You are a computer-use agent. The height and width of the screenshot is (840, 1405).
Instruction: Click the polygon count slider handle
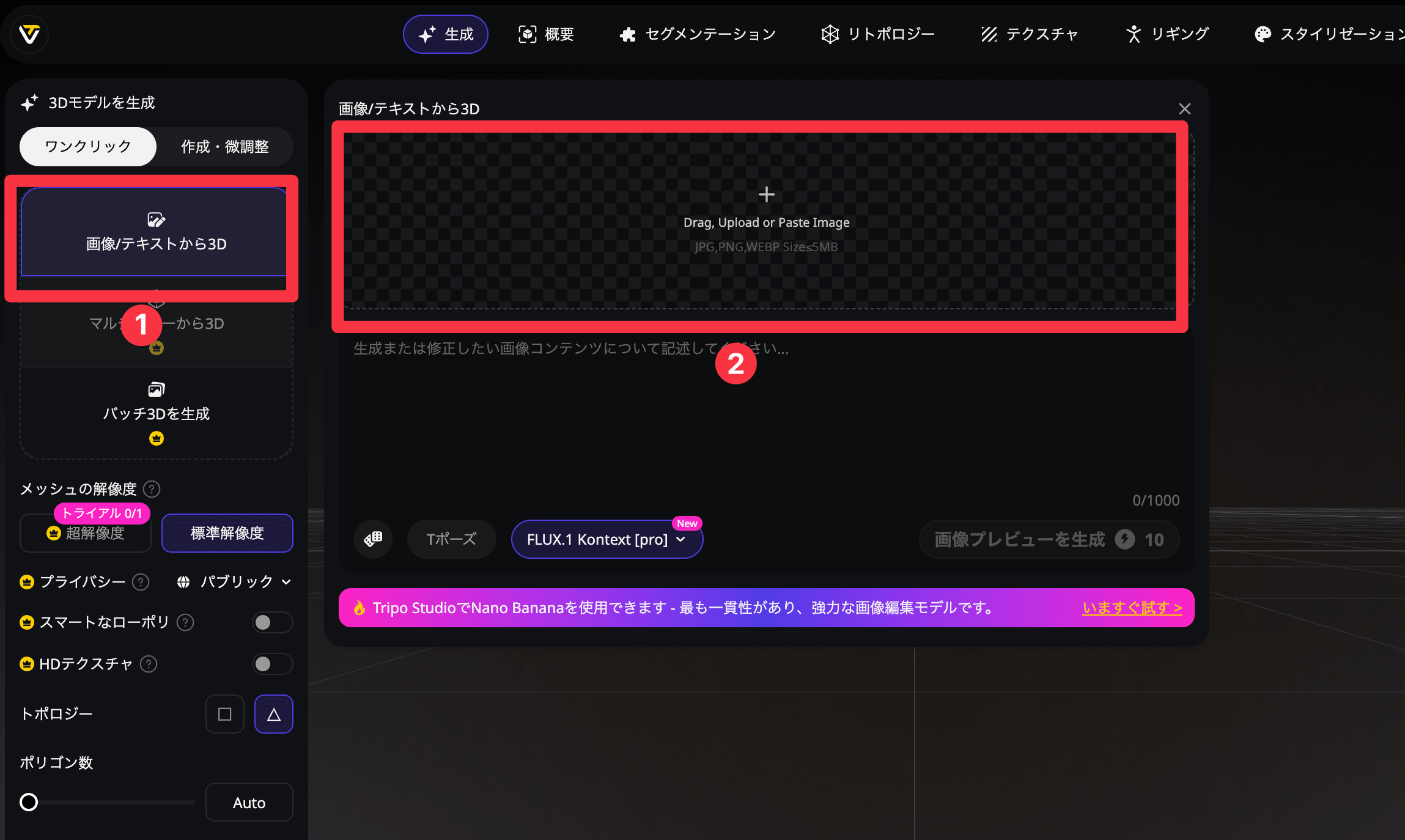pos(29,802)
